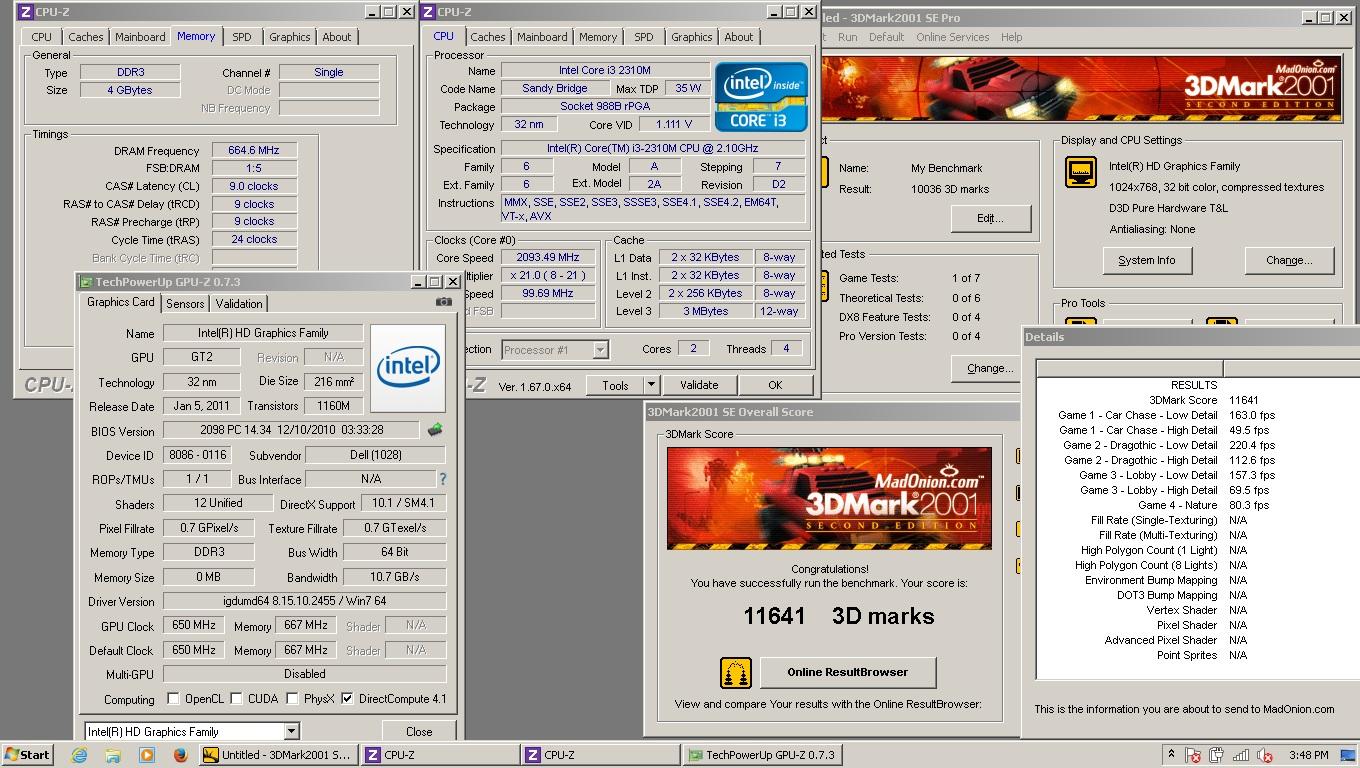Expand the Tools button dropdown arrow
Viewport: 1360px width, 768px height.
(650, 385)
